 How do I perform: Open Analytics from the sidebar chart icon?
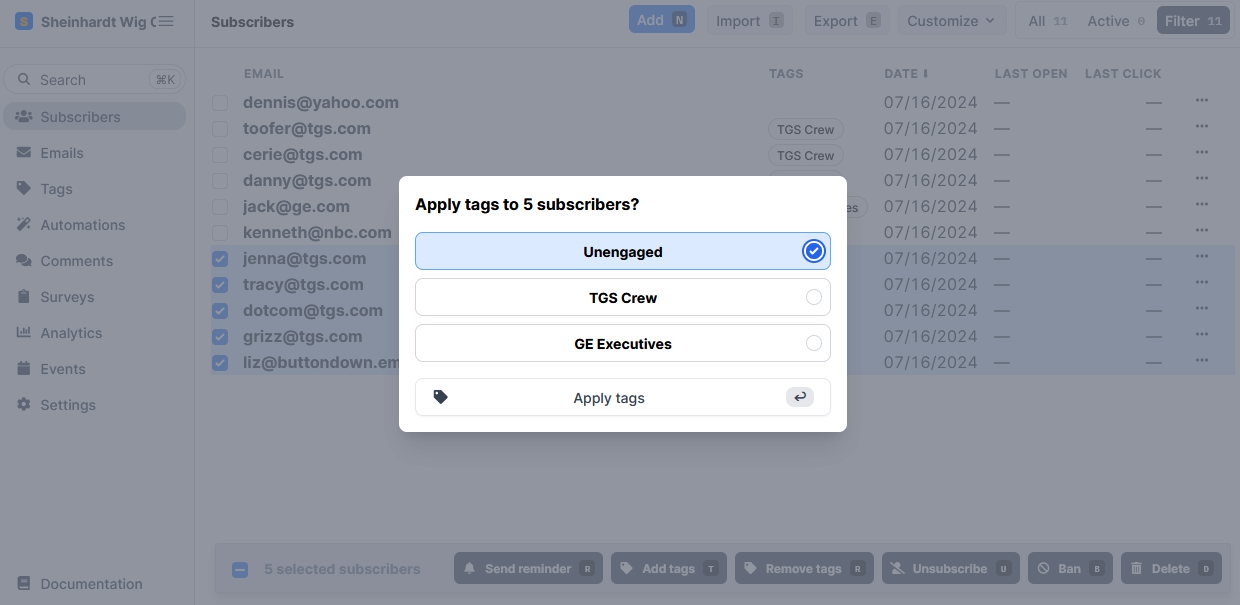(x=23, y=333)
